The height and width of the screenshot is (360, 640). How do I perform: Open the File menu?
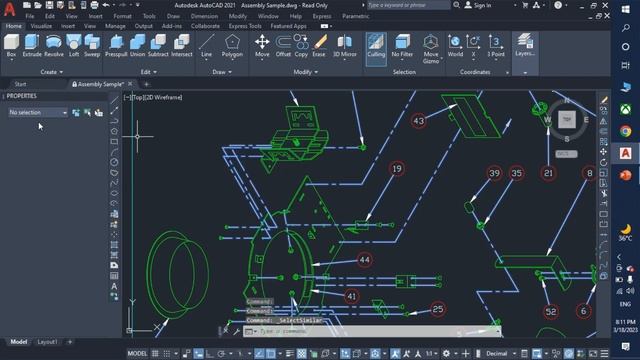click(30, 16)
